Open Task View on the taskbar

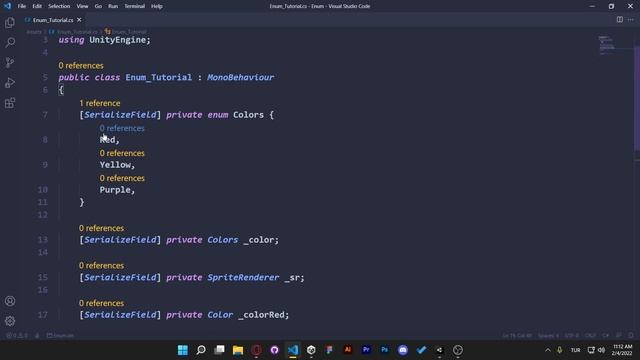click(x=219, y=350)
